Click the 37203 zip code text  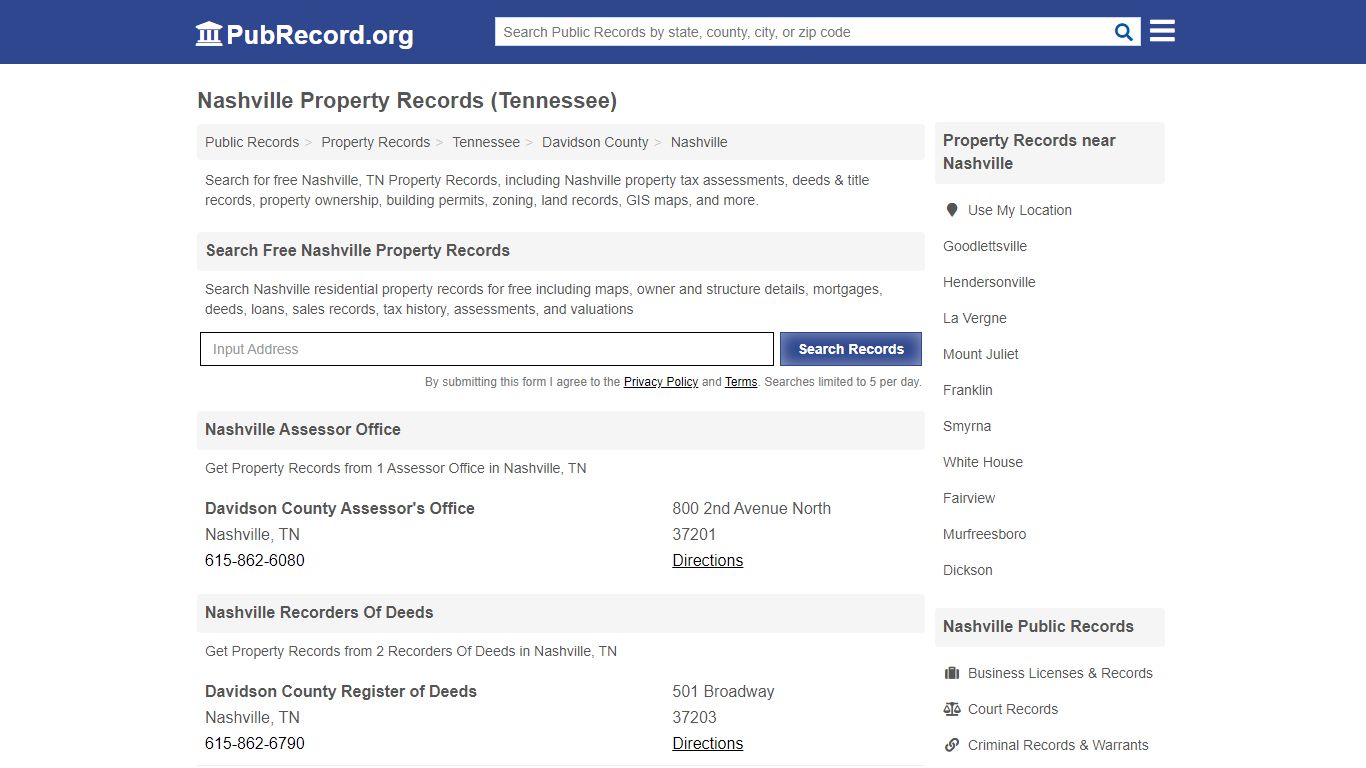694,717
